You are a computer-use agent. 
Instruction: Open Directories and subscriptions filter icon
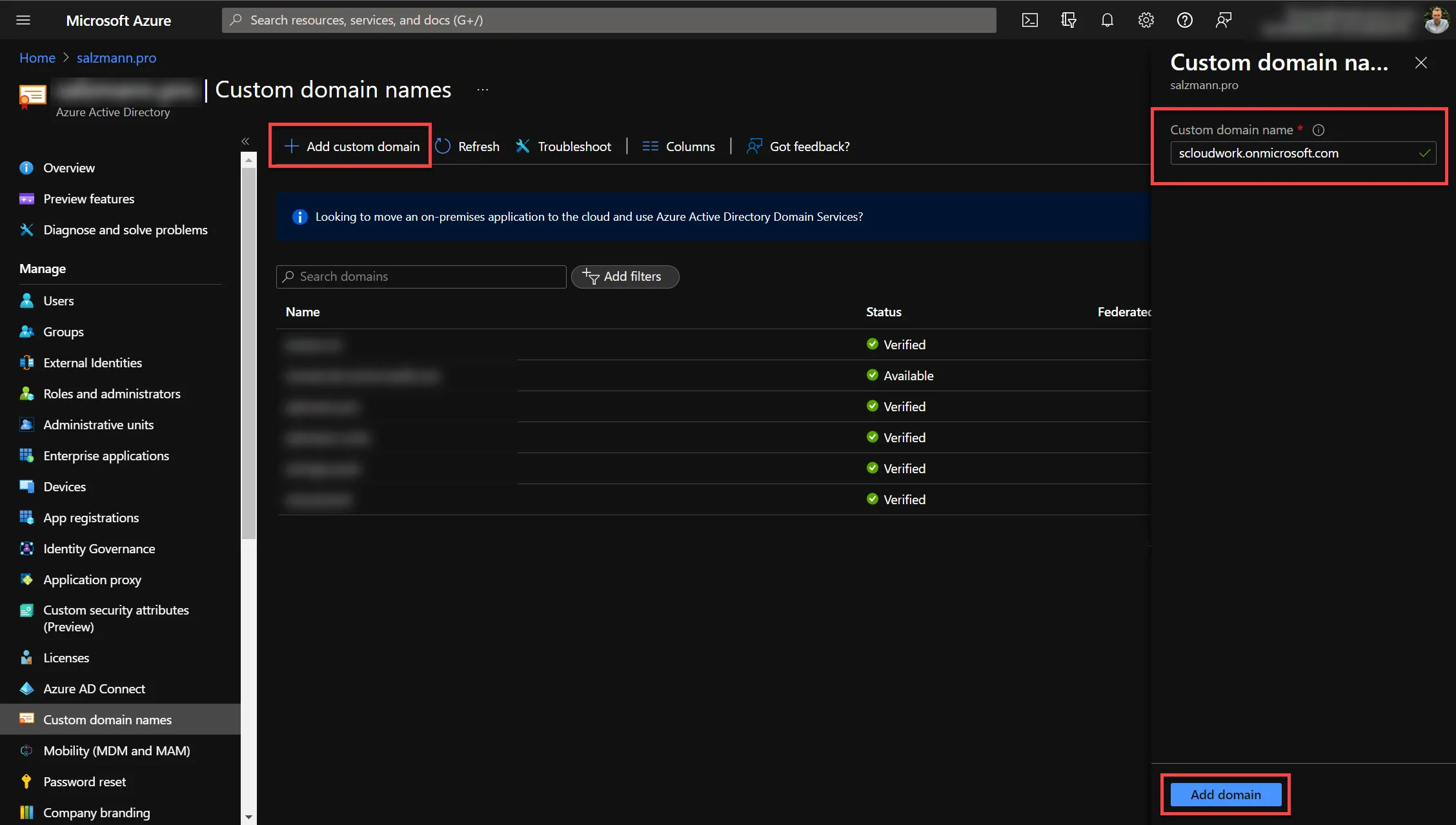[1069, 20]
